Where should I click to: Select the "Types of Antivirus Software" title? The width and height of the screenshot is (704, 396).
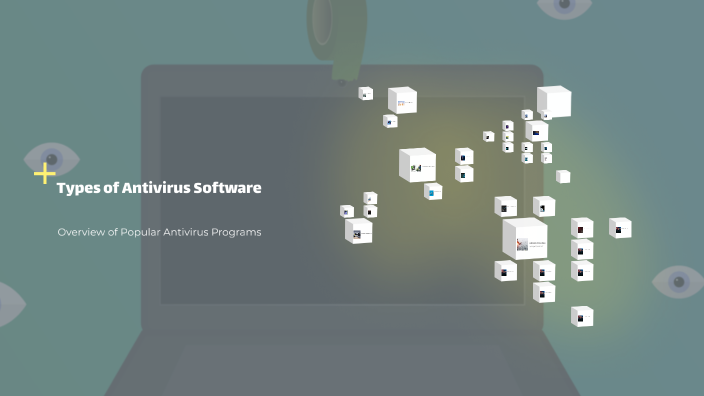(x=159, y=188)
